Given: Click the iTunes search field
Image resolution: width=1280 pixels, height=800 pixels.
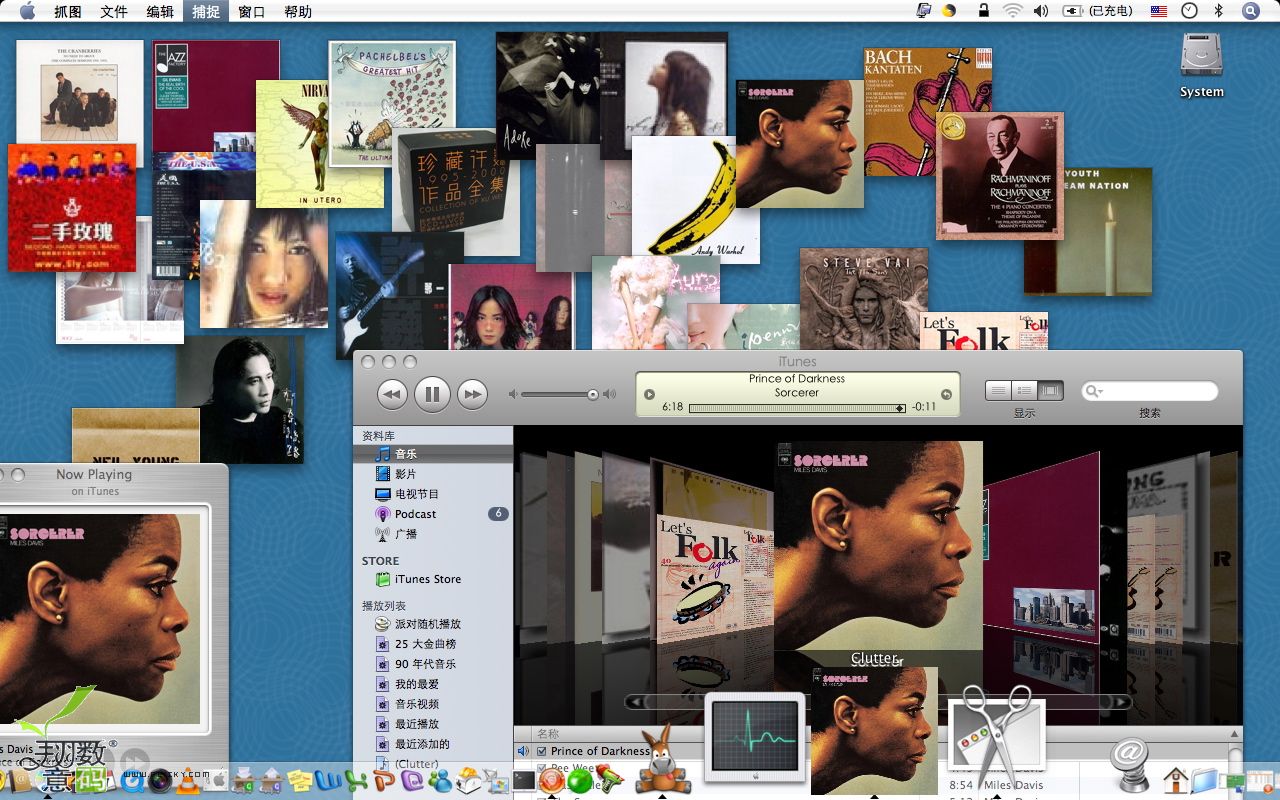Looking at the screenshot, I should 1150,391.
